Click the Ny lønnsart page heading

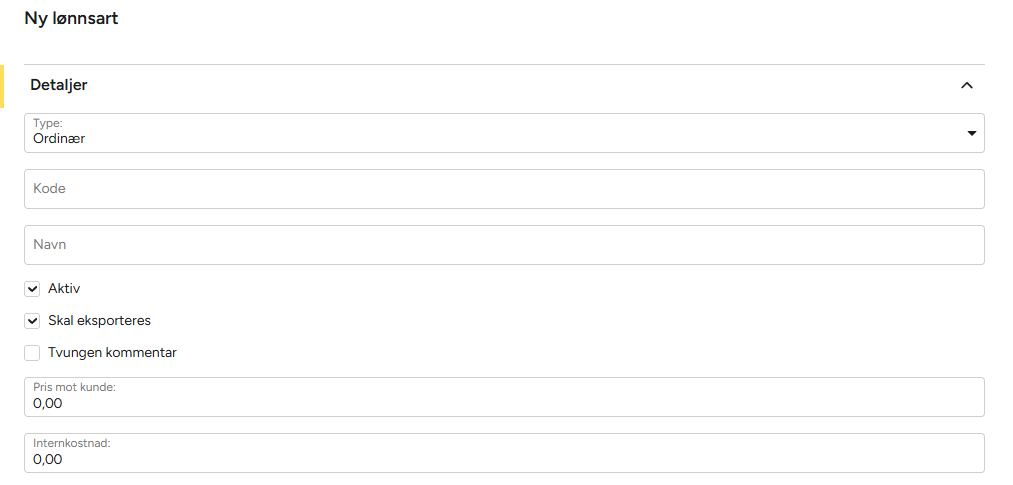[71, 18]
